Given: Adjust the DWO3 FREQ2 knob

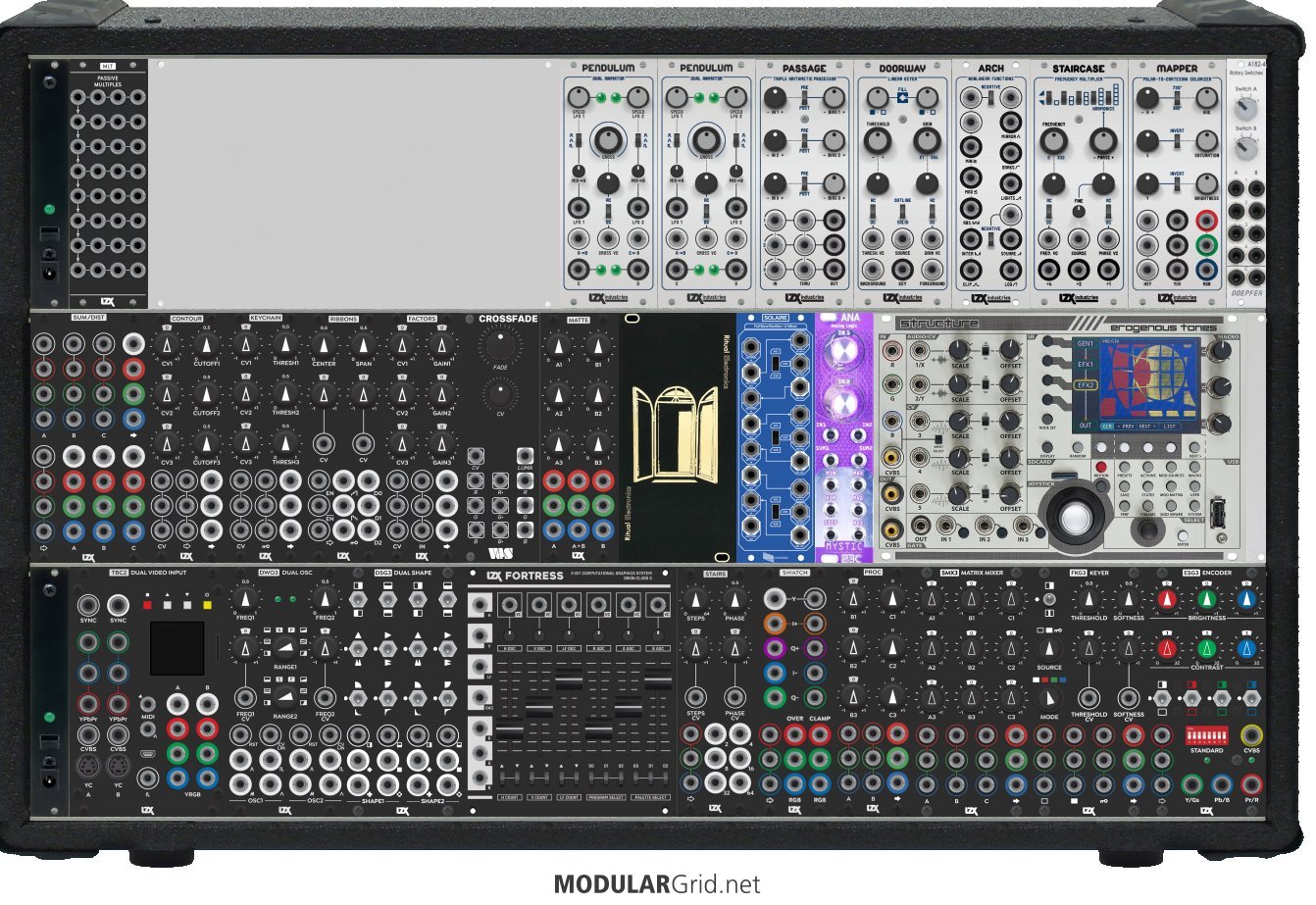Looking at the screenshot, I should (x=325, y=597).
